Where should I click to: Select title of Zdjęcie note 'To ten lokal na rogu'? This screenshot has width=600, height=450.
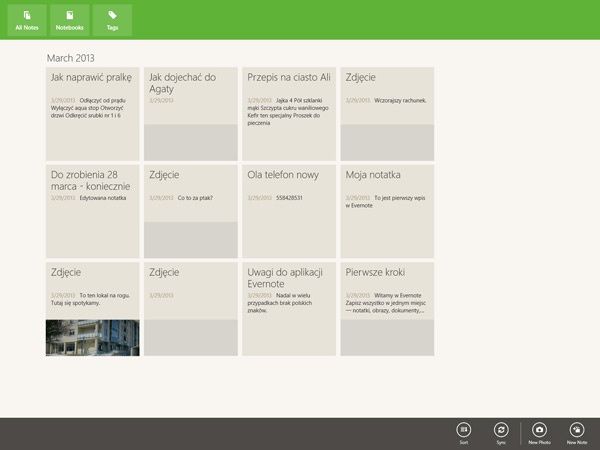66,272
